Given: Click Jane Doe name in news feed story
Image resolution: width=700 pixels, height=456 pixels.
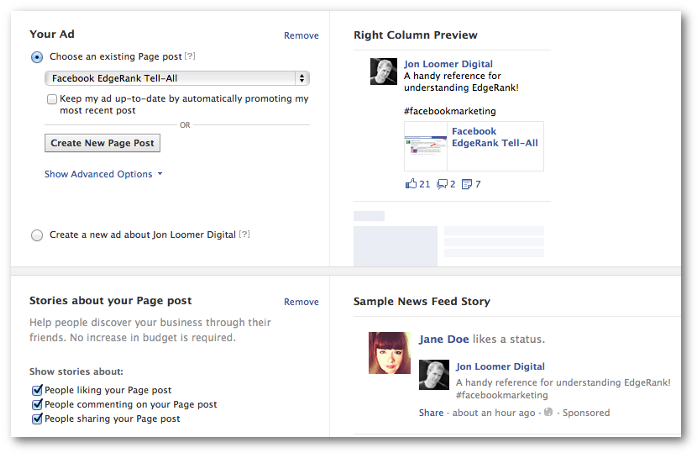Looking at the screenshot, I should pos(444,339).
